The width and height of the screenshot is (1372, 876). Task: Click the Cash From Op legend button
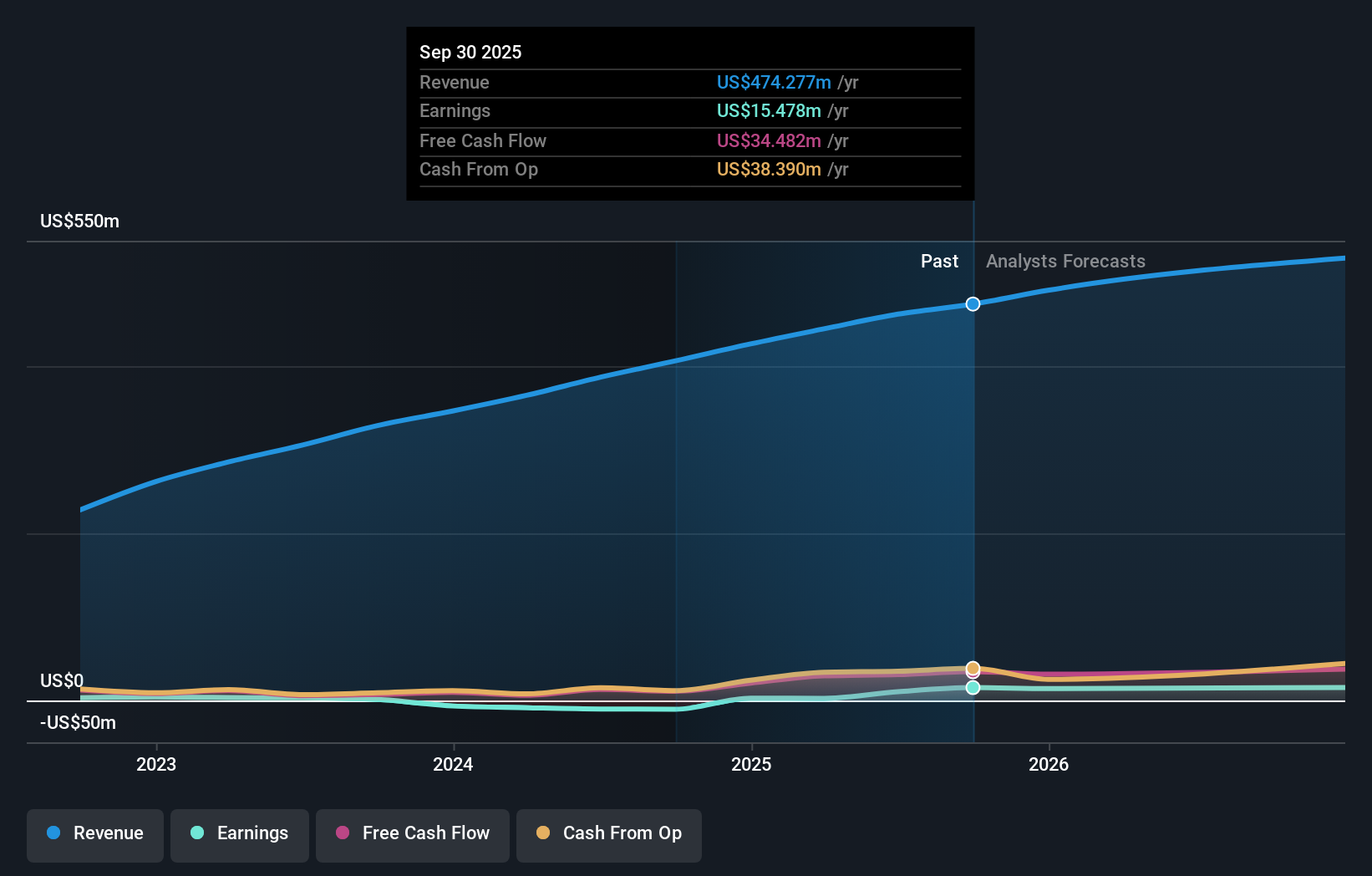pyautogui.click(x=608, y=835)
